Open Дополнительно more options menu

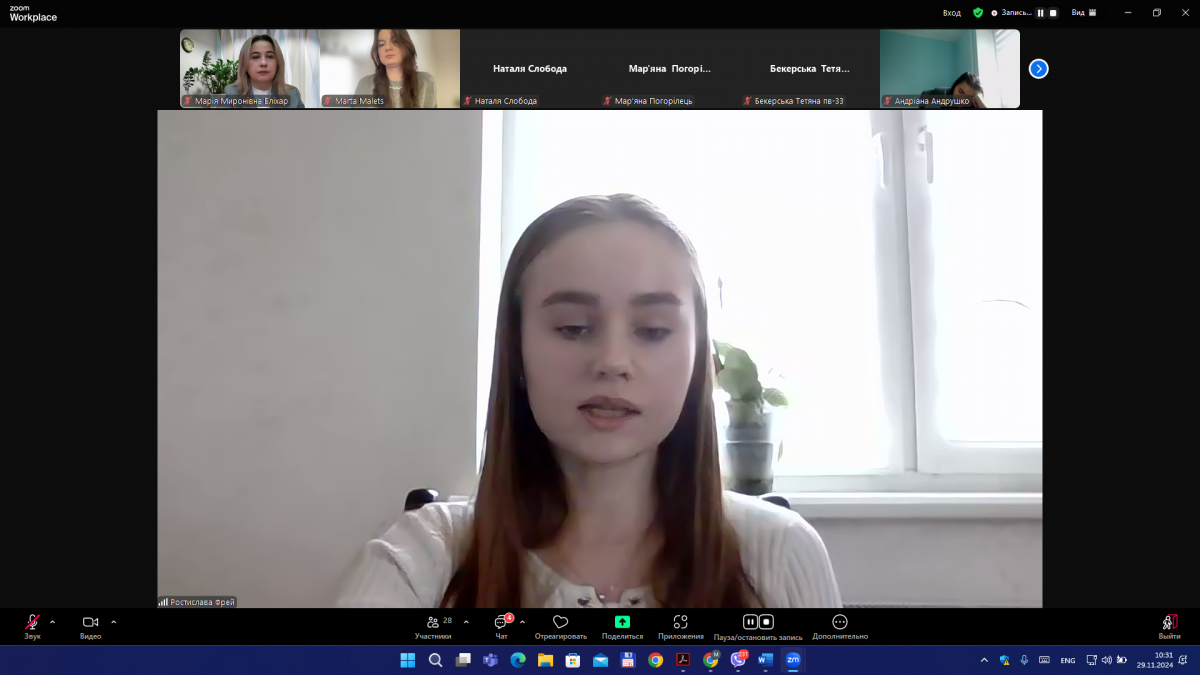click(840, 622)
